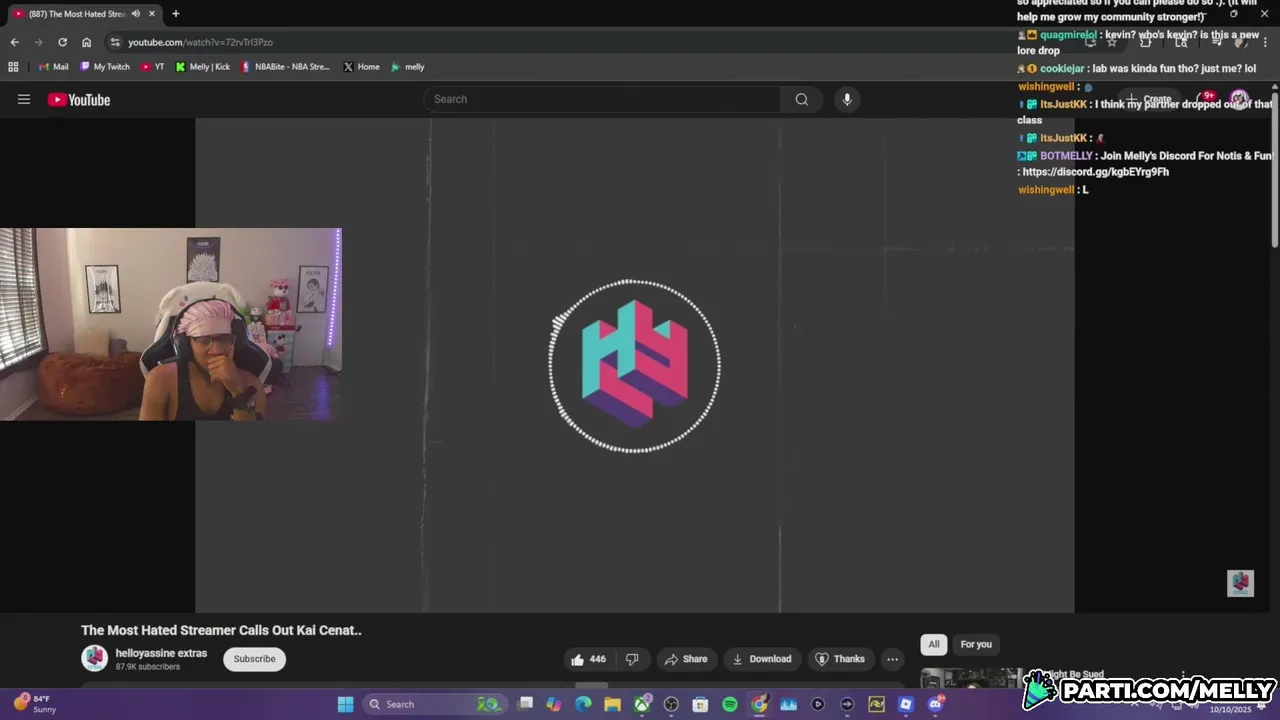Open Windows Start menu
1280x720 pixels.
point(345,704)
